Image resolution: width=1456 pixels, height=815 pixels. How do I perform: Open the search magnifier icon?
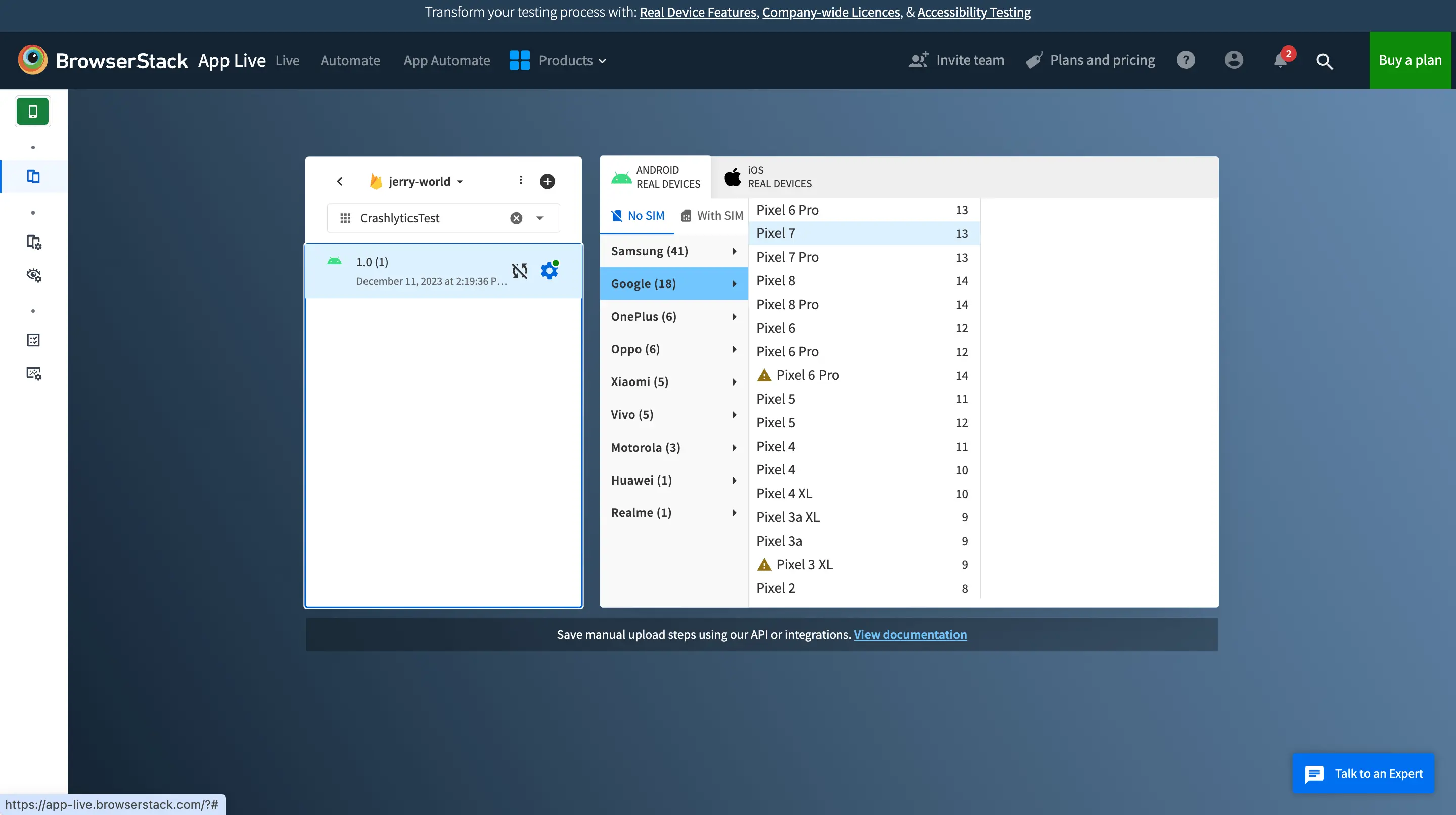[1325, 61]
